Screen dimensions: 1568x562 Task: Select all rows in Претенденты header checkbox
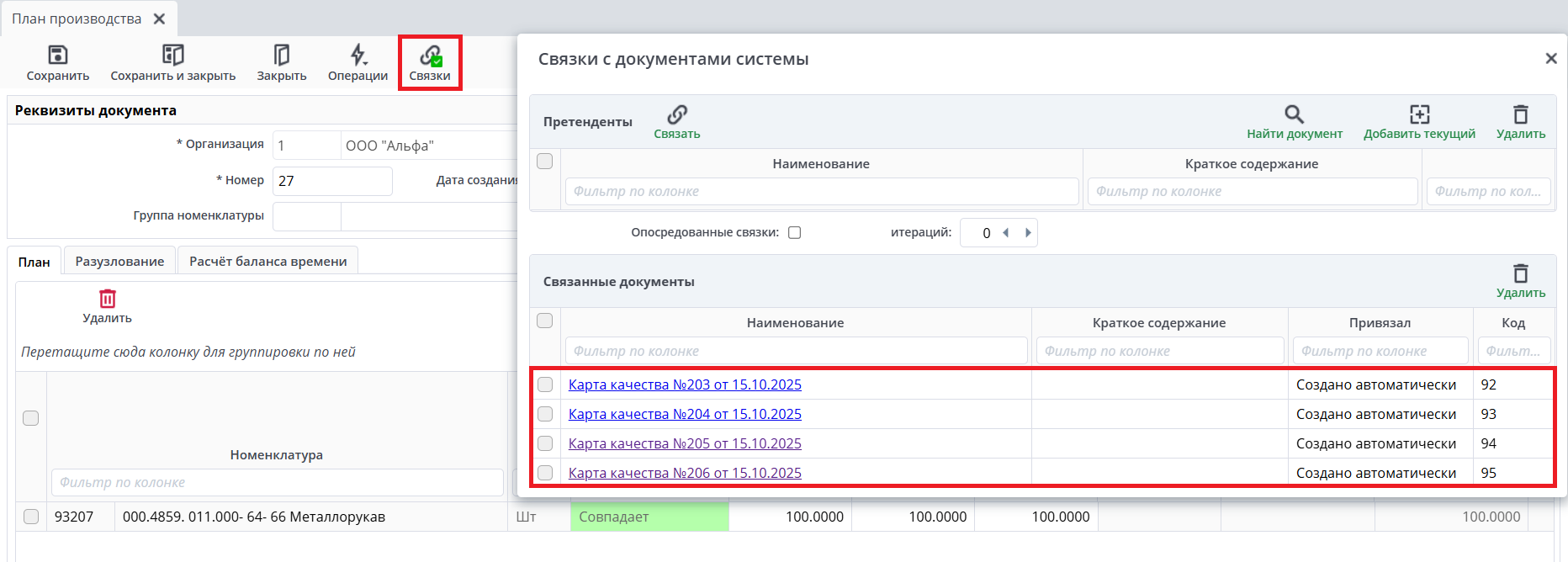545,162
